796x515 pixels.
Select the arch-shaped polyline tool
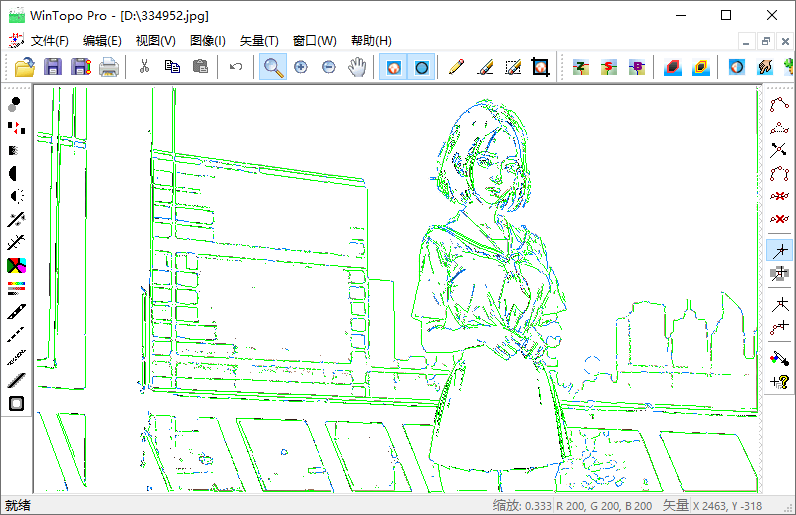point(779,173)
